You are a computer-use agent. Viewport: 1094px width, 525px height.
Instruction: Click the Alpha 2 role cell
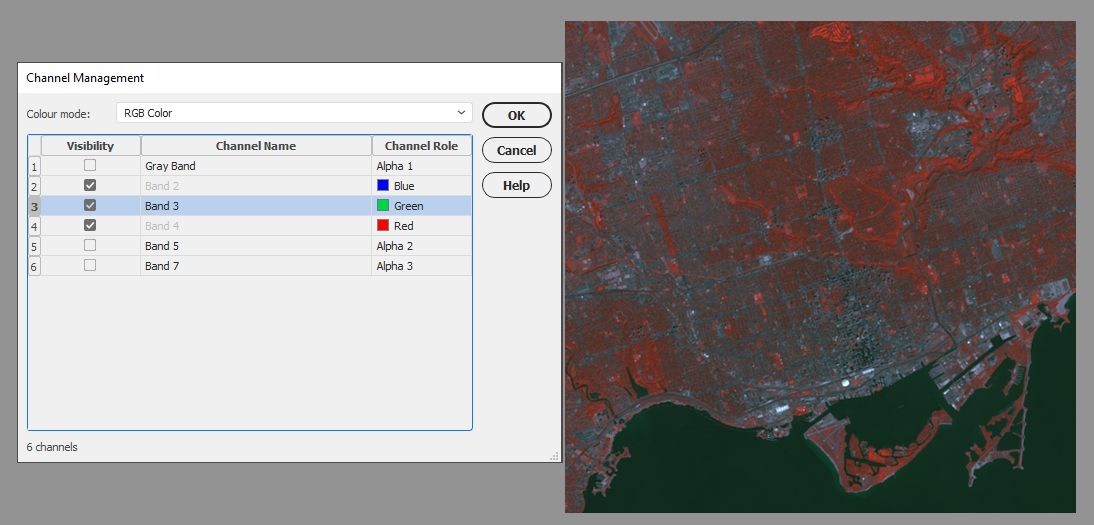click(x=421, y=246)
